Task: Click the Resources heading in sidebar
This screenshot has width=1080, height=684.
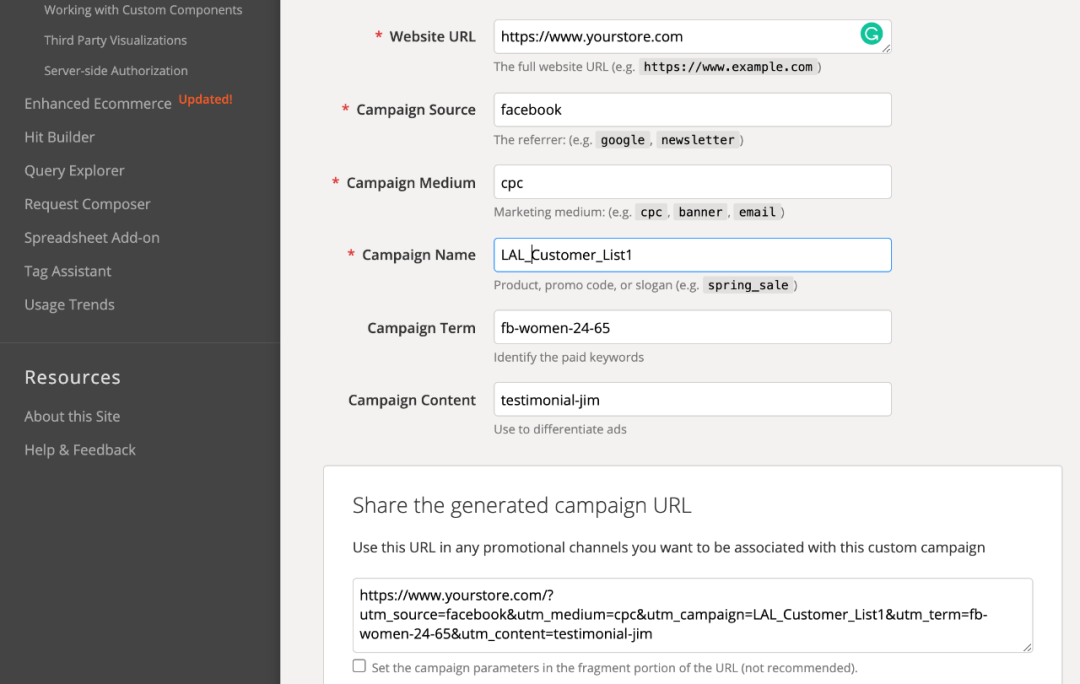Action: [x=72, y=377]
